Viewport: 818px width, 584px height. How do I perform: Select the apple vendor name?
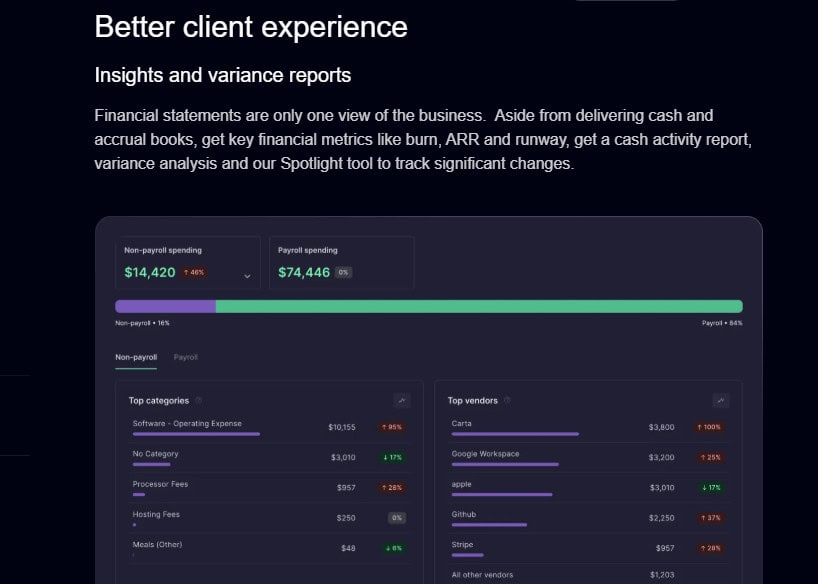[462, 484]
